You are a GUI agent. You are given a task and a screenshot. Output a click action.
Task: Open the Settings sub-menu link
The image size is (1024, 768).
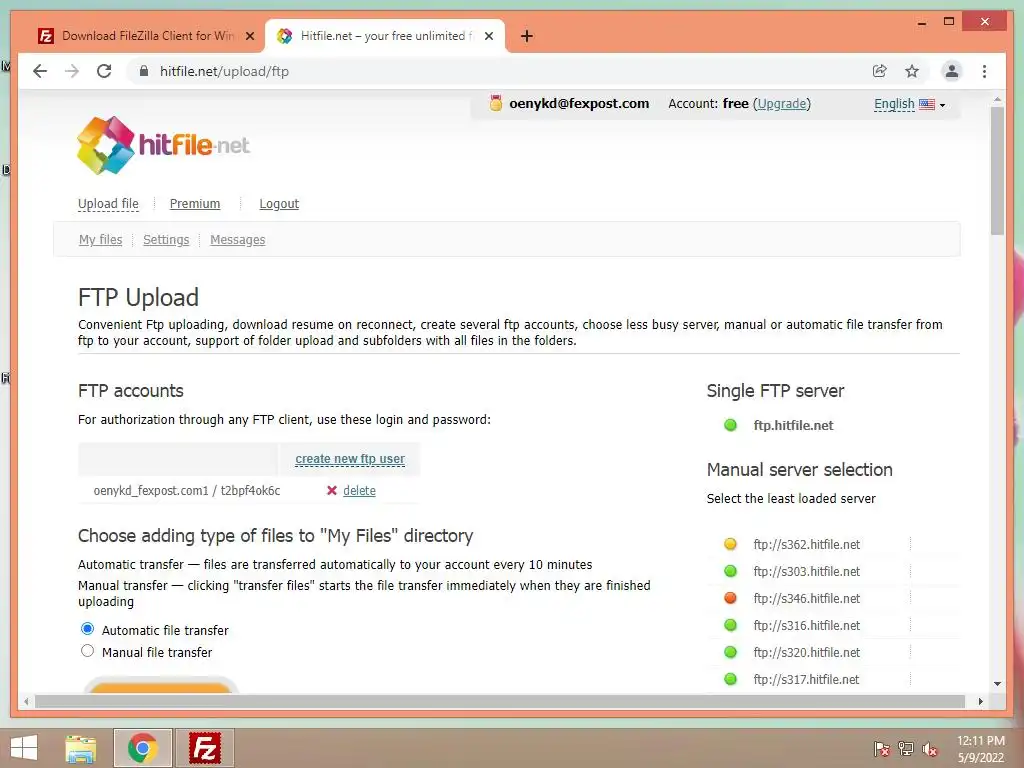(166, 240)
